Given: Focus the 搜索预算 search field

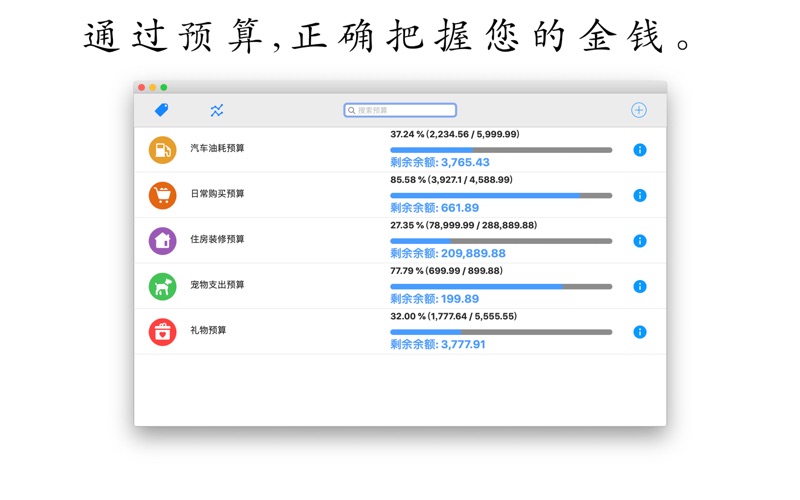Looking at the screenshot, I should point(400,110).
